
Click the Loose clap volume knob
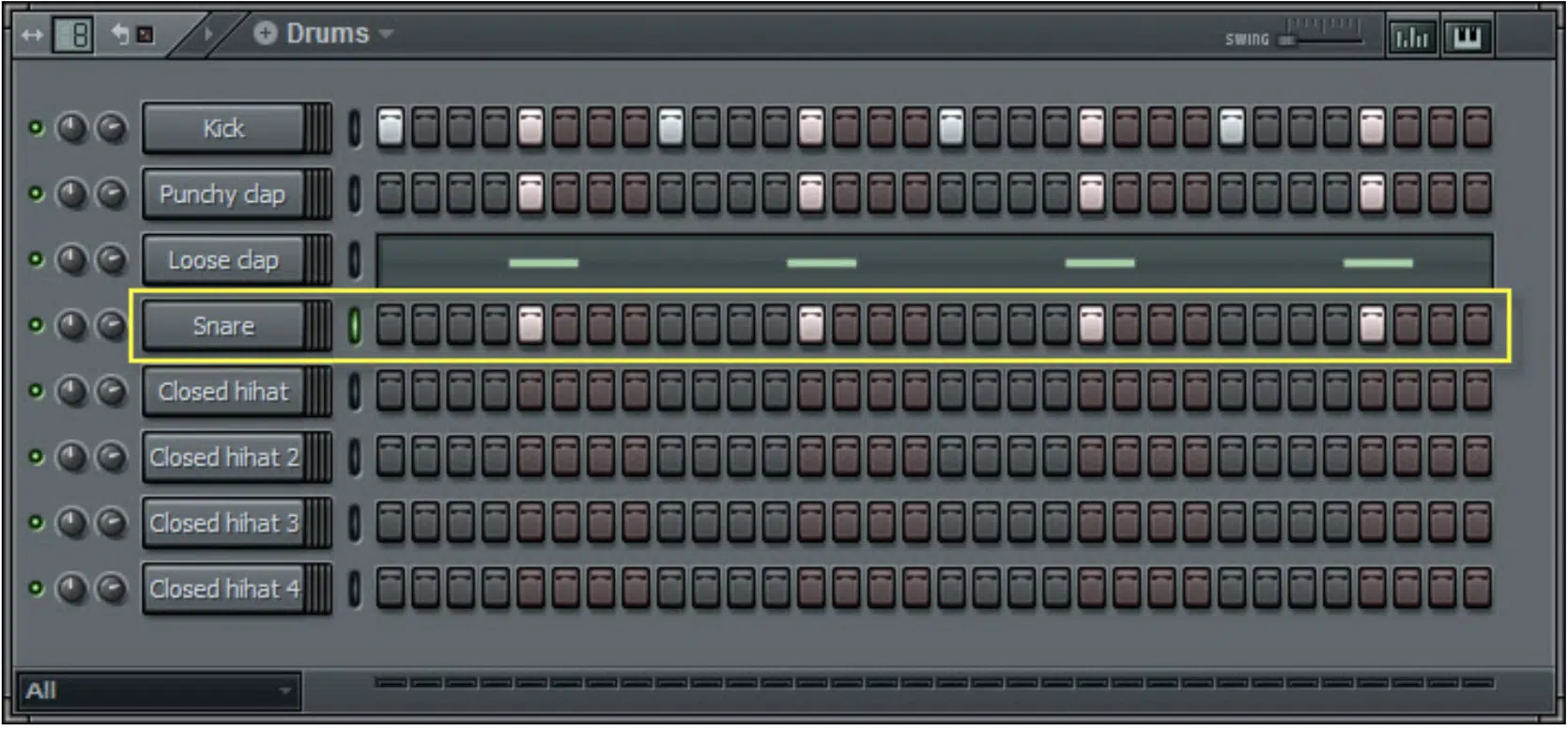coord(112,259)
